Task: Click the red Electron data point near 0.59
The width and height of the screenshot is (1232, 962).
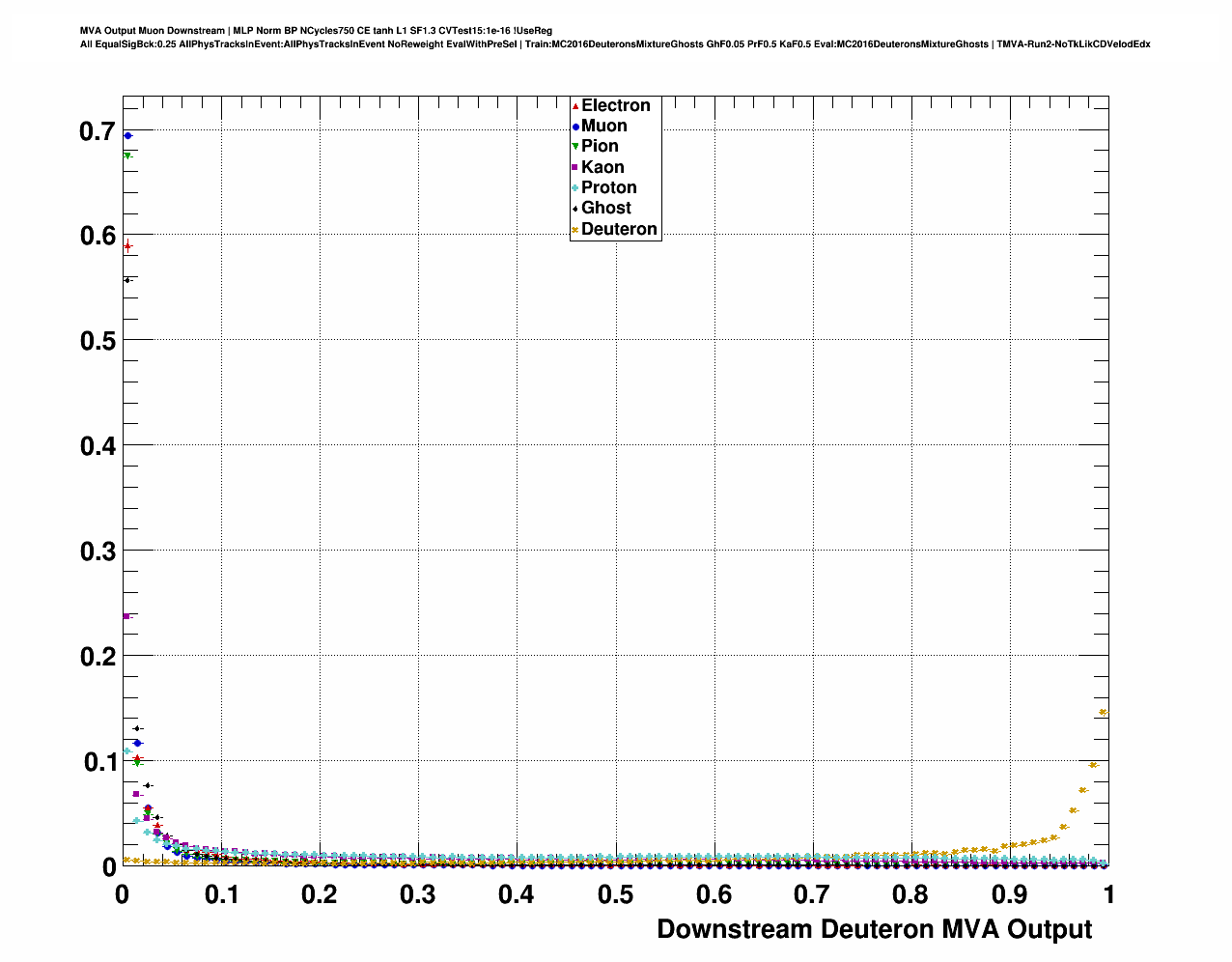Action: pos(127,246)
